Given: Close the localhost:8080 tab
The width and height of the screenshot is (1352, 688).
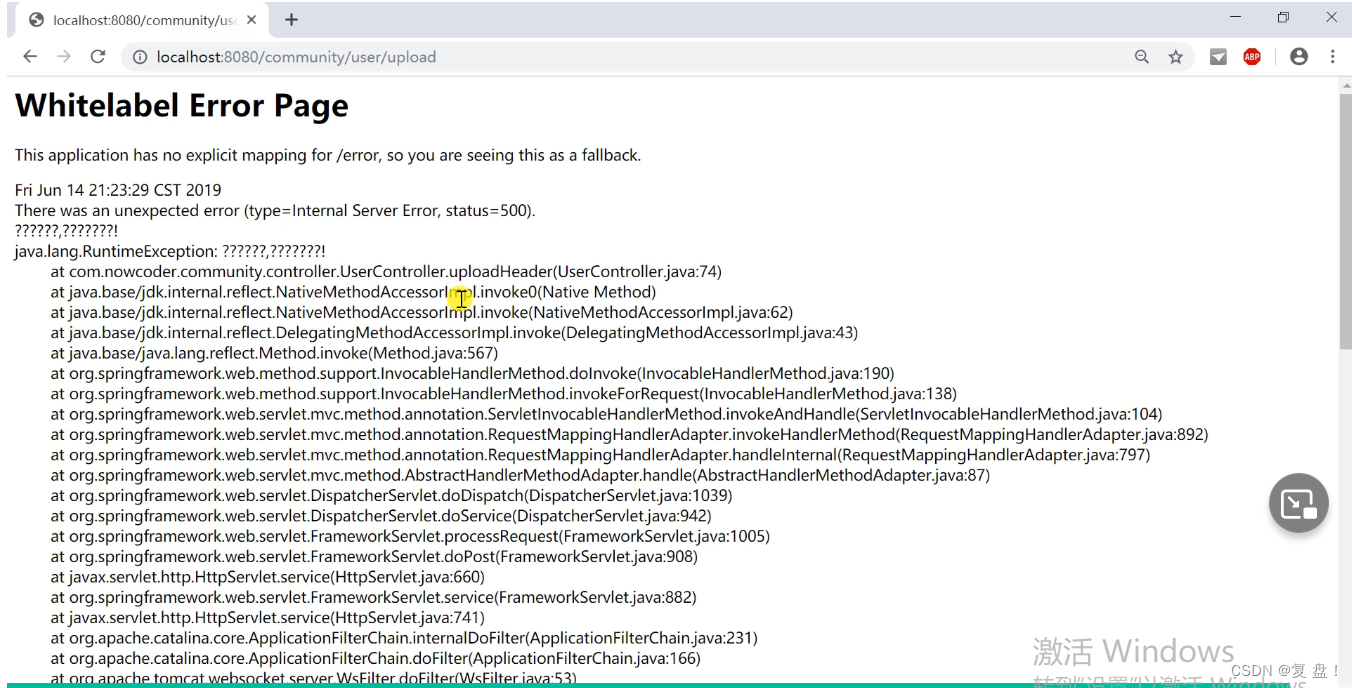Looking at the screenshot, I should click(251, 20).
